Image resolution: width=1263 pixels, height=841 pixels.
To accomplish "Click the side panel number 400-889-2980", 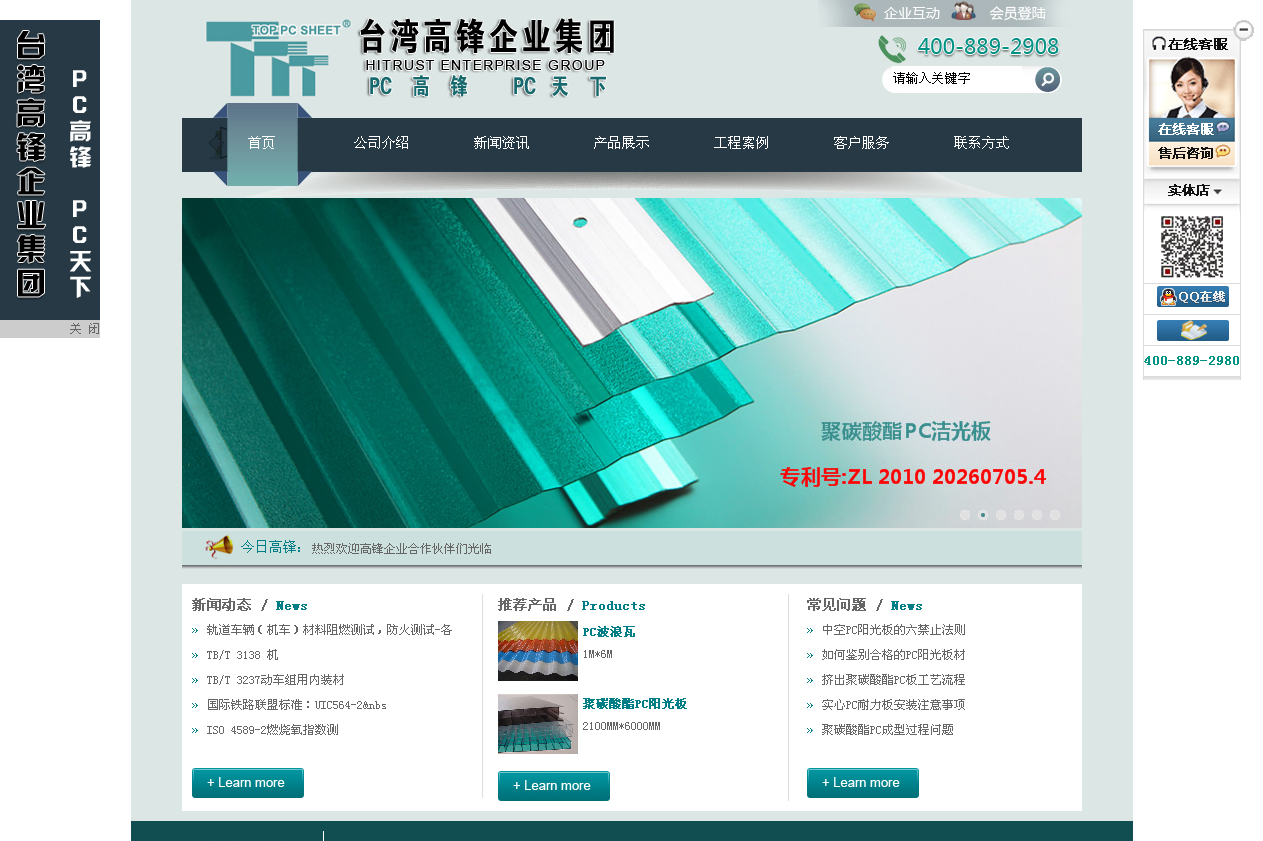I will click(1192, 361).
